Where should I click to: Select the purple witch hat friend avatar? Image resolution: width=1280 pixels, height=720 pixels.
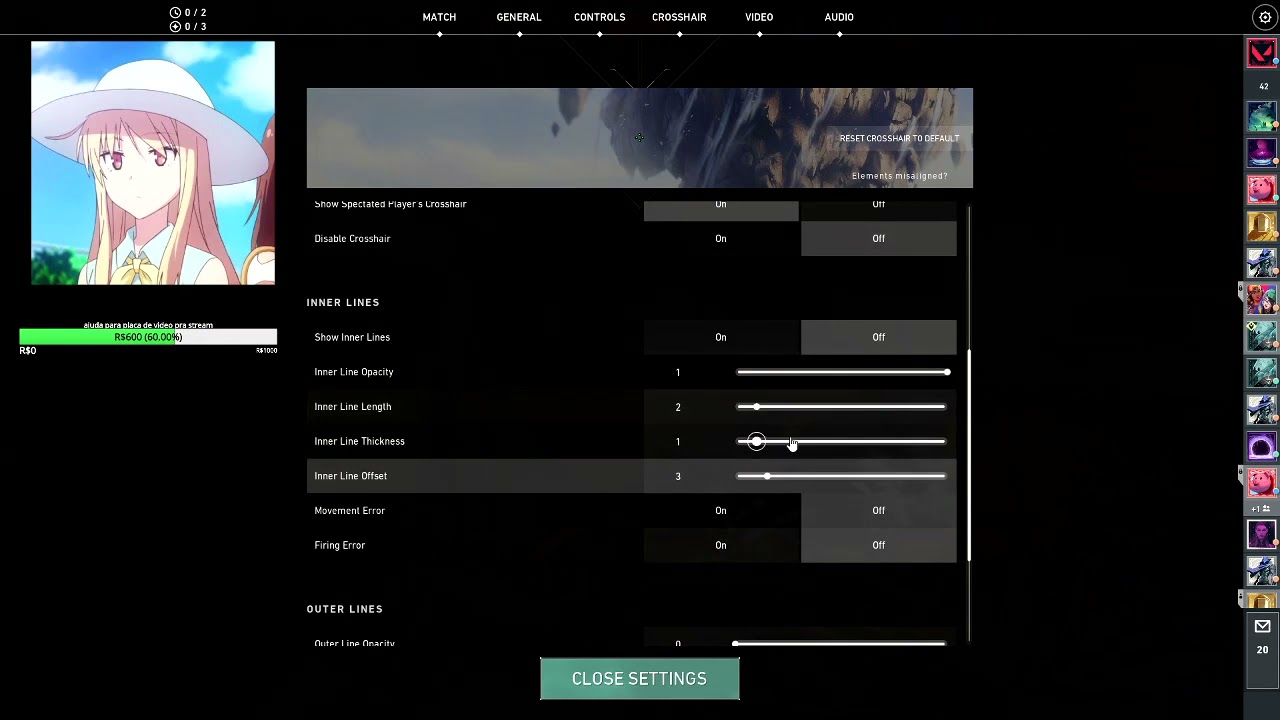point(1262,153)
